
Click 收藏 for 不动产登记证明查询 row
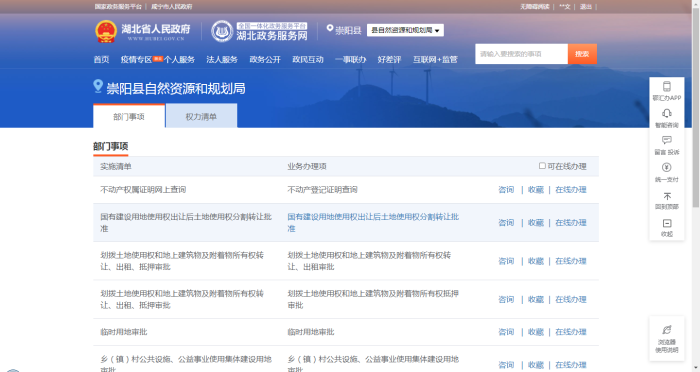(536, 189)
